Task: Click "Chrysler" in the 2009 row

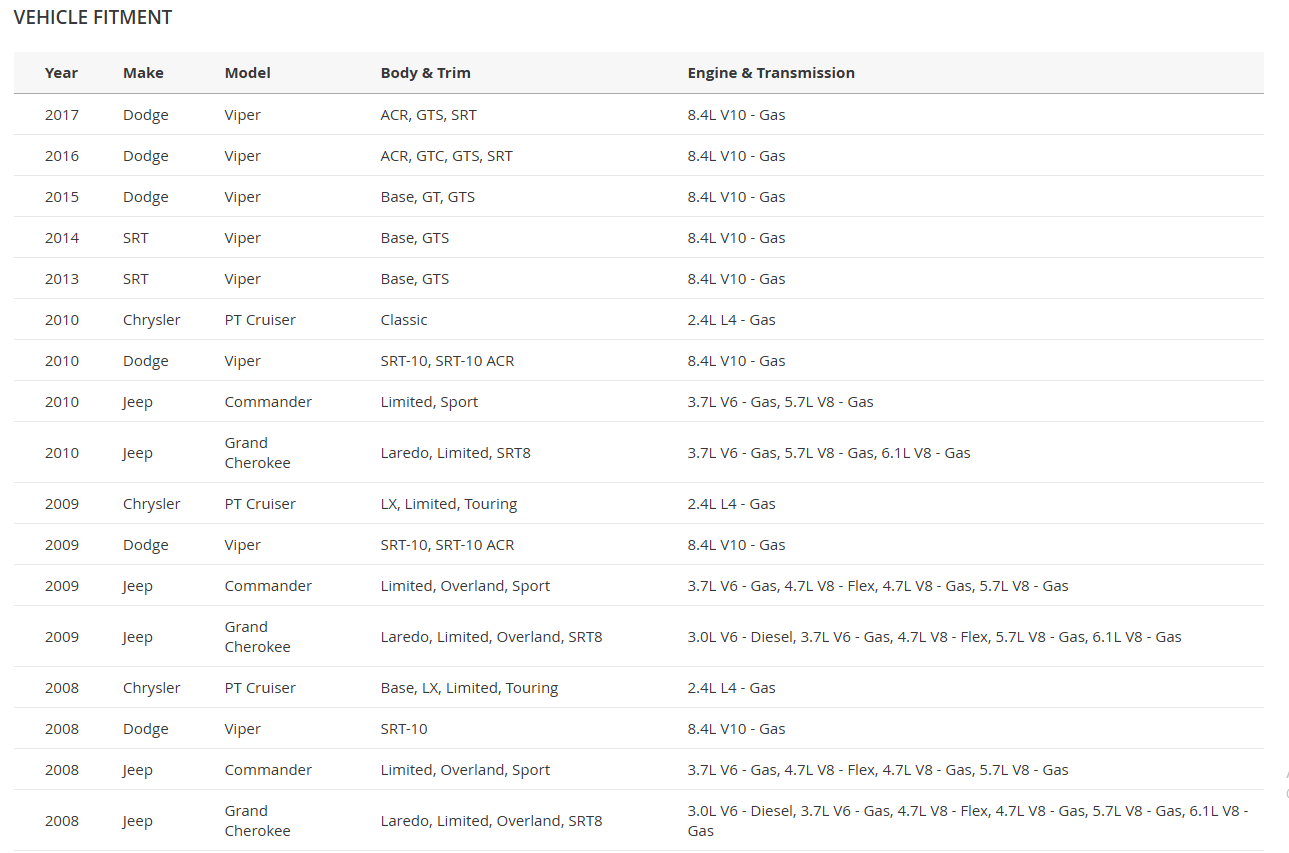Action: coord(152,504)
